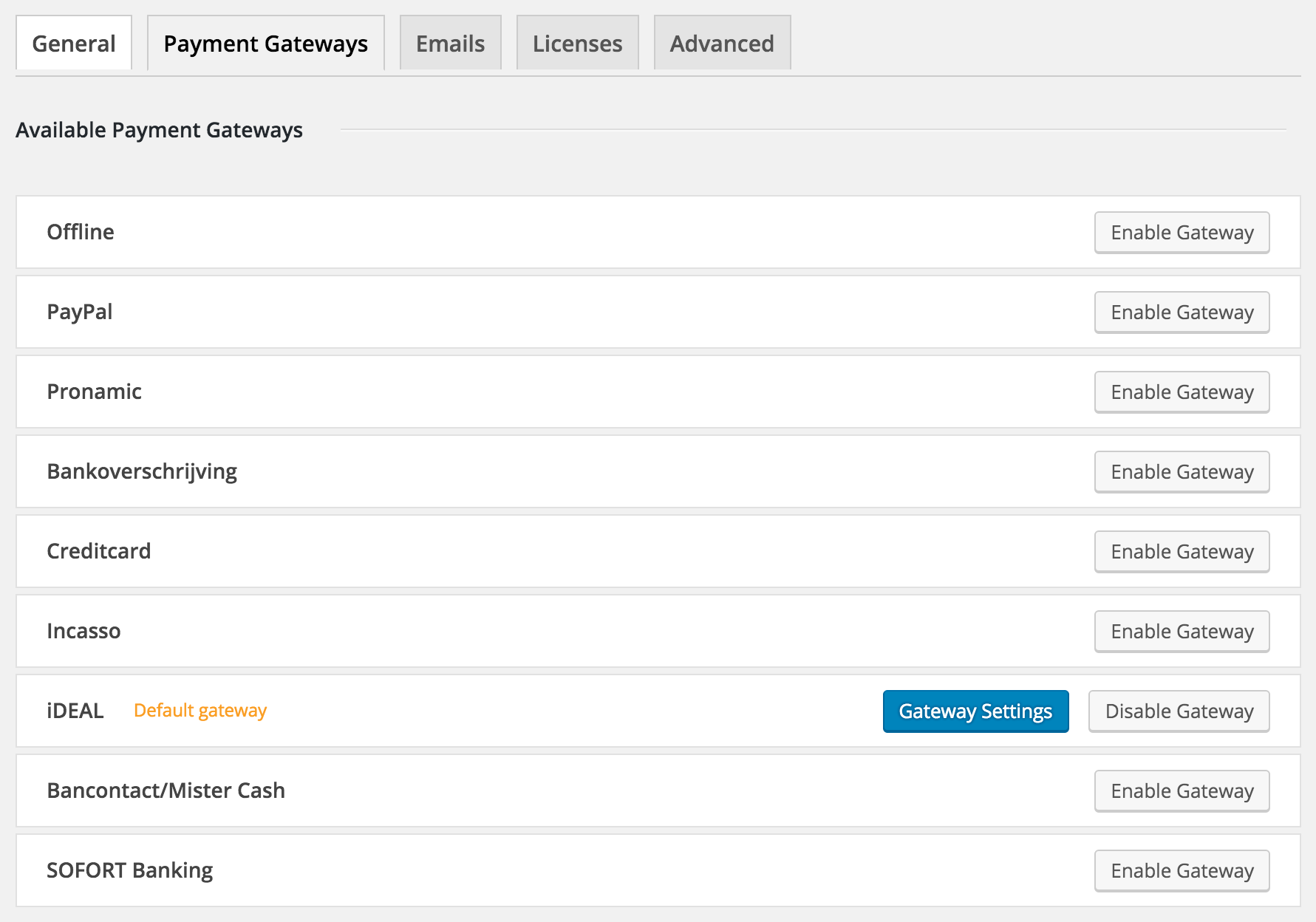Screen dimensions: 1316x922
Task: Click the Bancontact/Mister Cash gateway name
Action: coord(166,790)
